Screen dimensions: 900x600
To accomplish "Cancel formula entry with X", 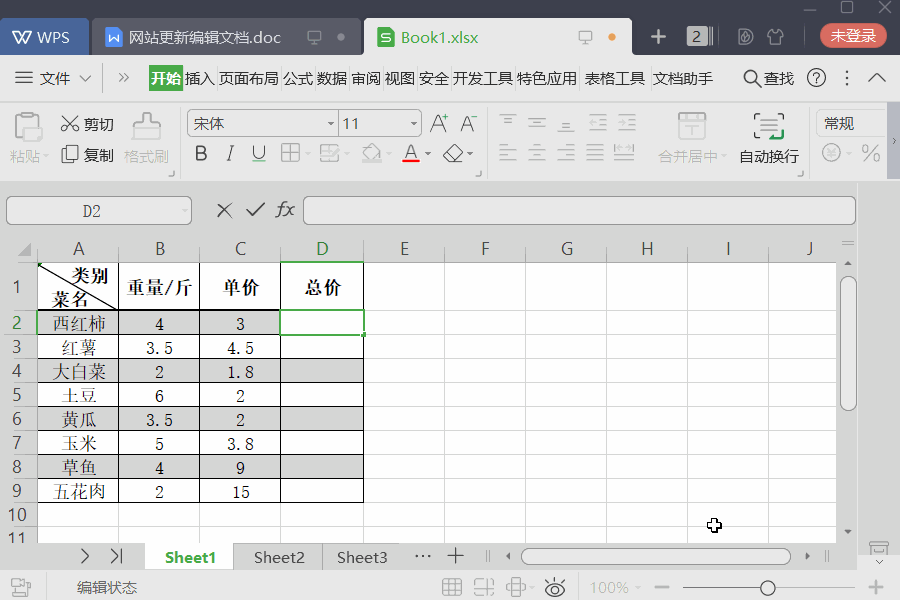I will [224, 210].
